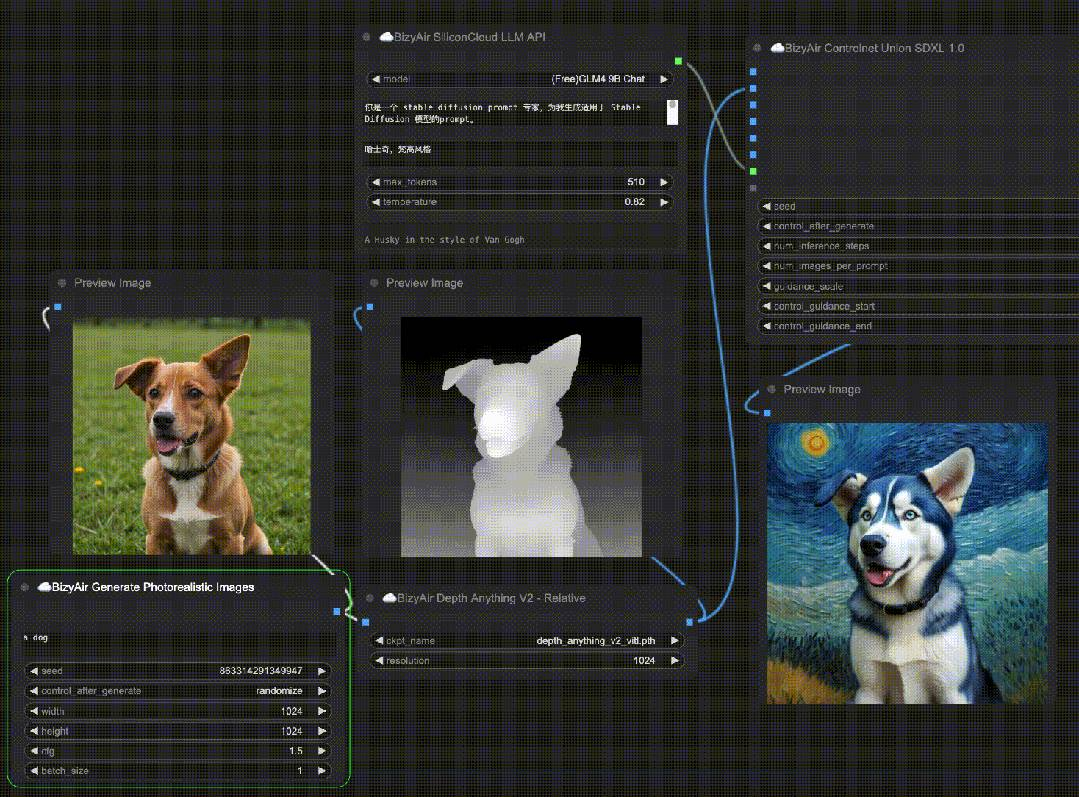Click the cloud icon on Generate Photorealistic Images node
1079x797 pixels.
pyautogui.click(x=45, y=586)
